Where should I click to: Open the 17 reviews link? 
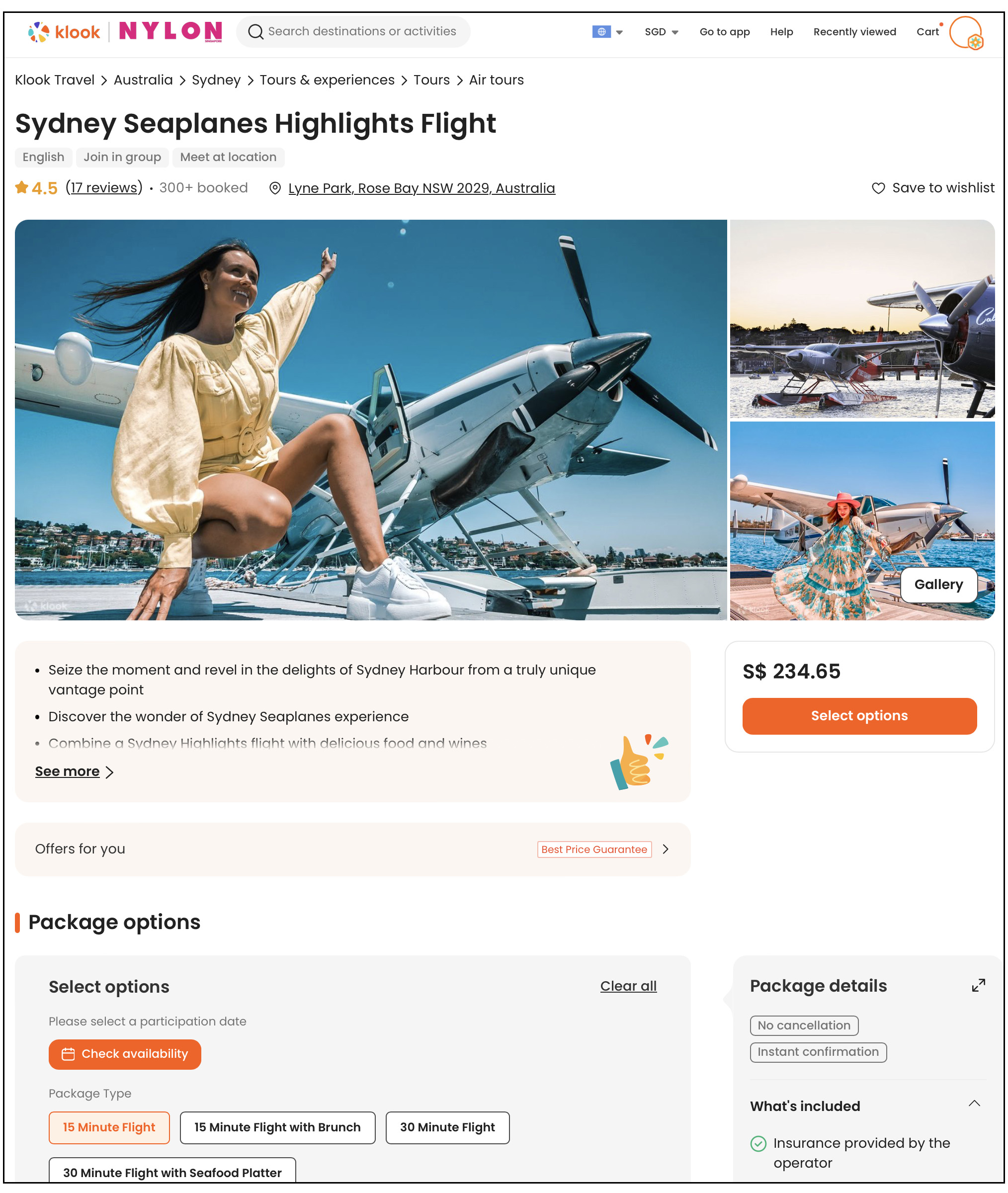(104, 187)
